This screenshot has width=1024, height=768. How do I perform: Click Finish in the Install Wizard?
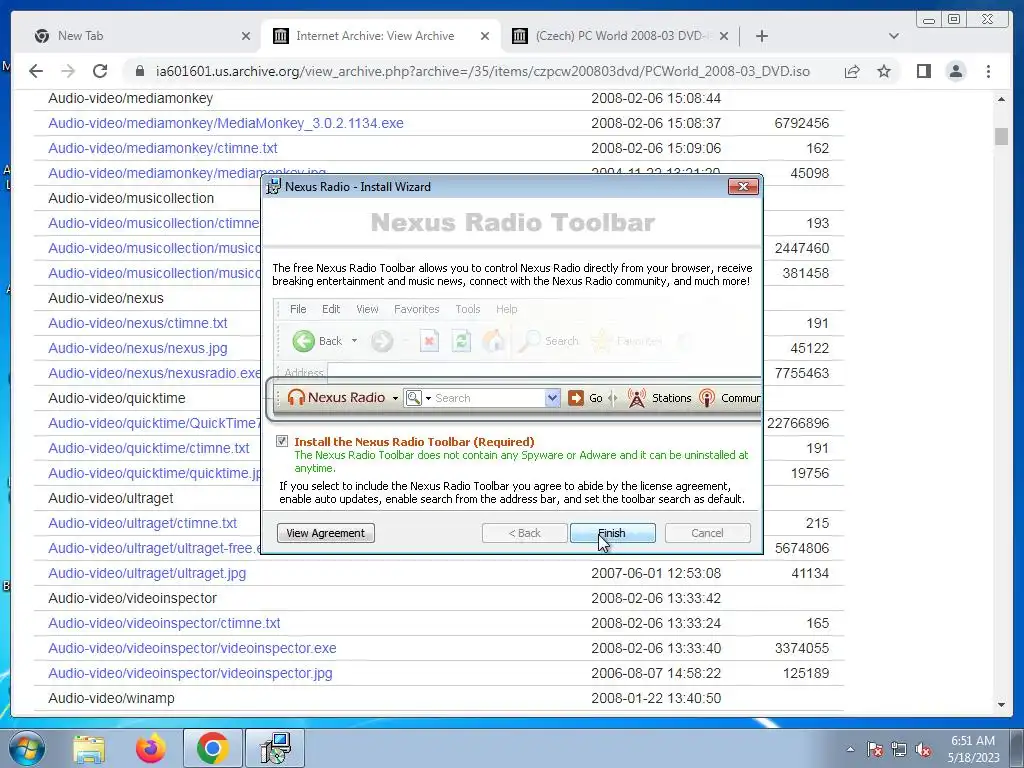(x=613, y=533)
